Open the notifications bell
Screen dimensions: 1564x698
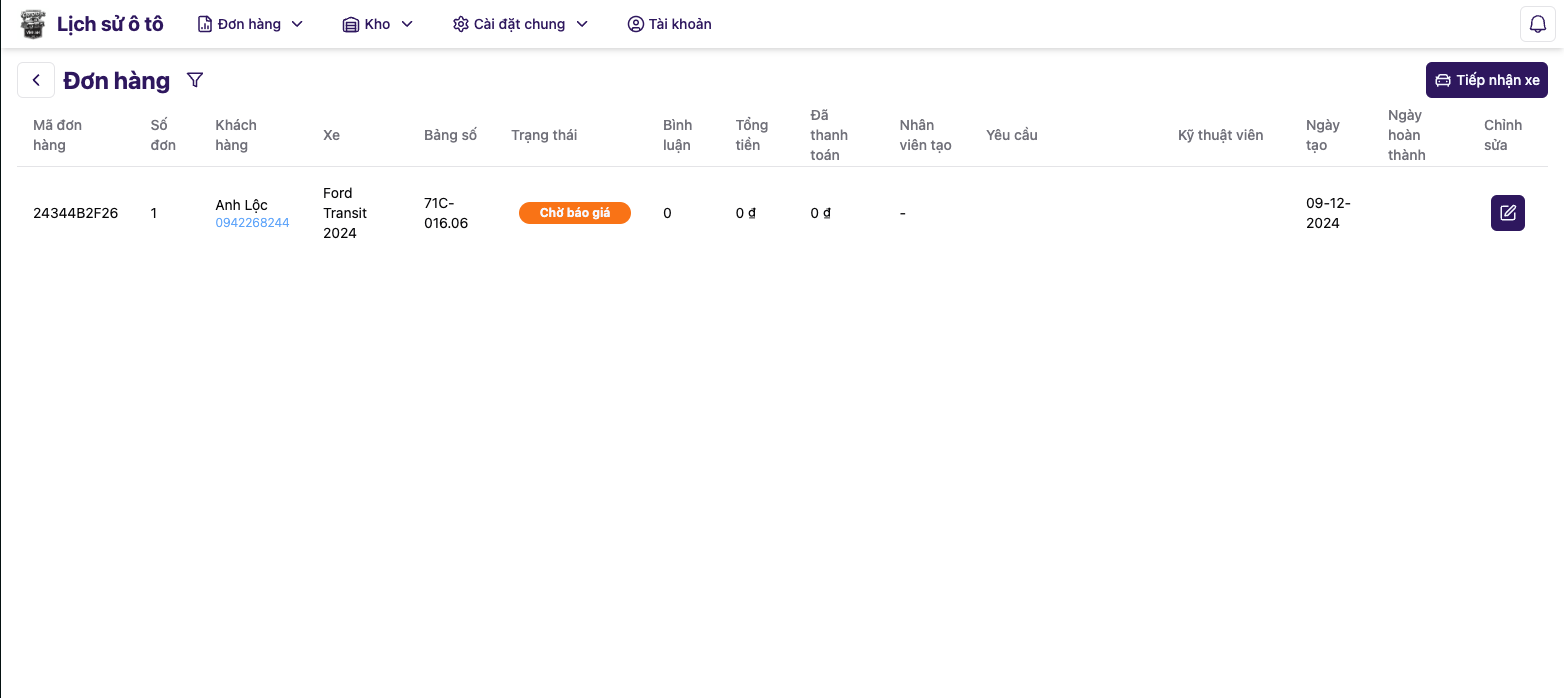[1537, 24]
